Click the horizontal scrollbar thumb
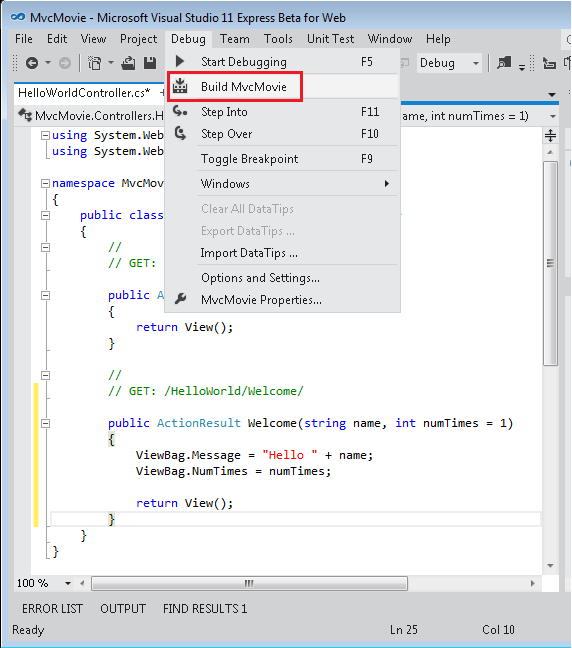The image size is (572, 648). pyautogui.click(x=249, y=584)
